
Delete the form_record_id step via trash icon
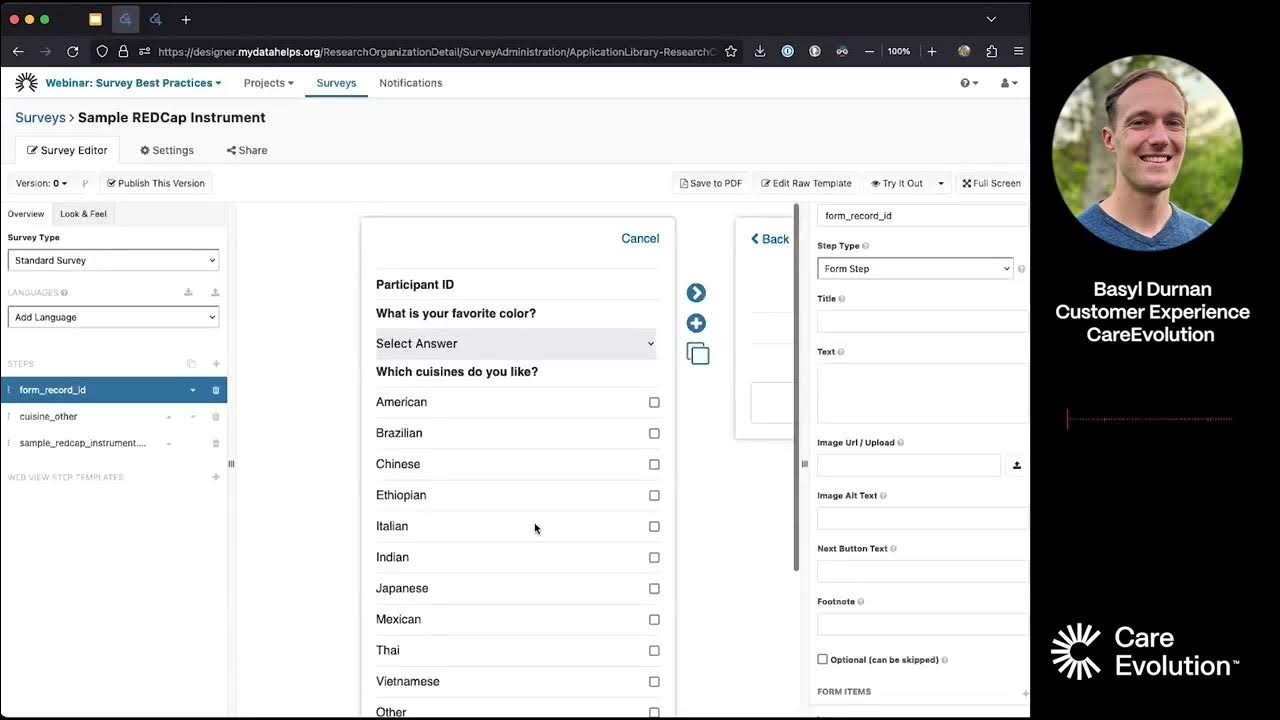(x=216, y=390)
